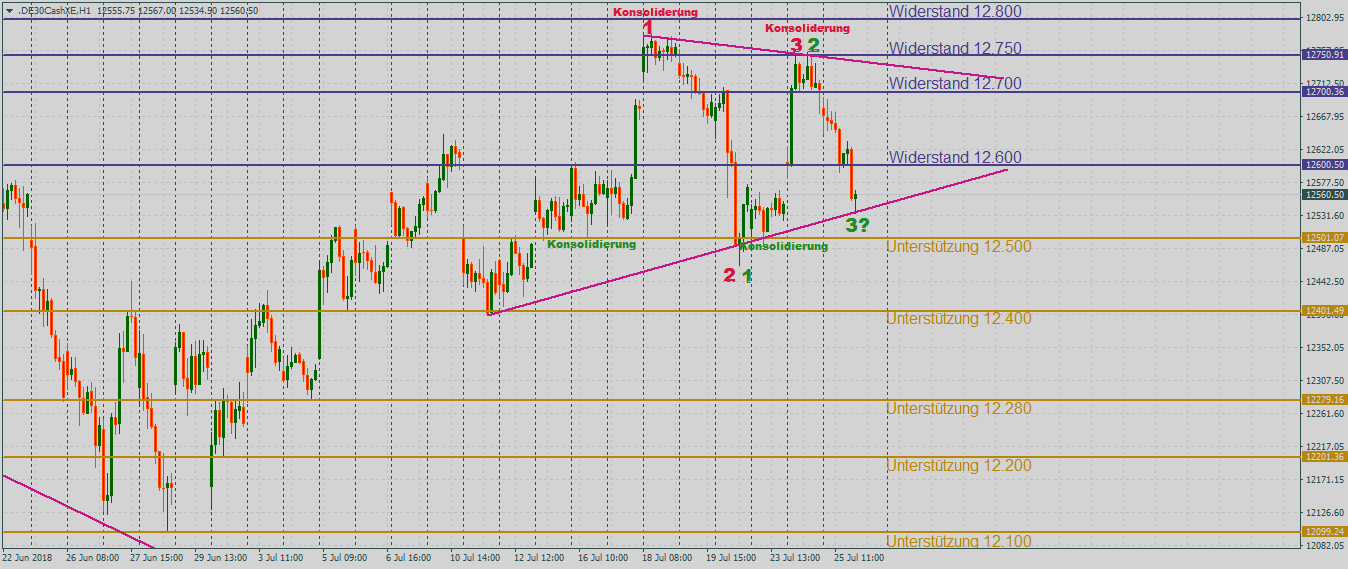Viewport: 1348px width, 569px height.
Task: Select the green number 2 marker
Action: click(x=814, y=45)
